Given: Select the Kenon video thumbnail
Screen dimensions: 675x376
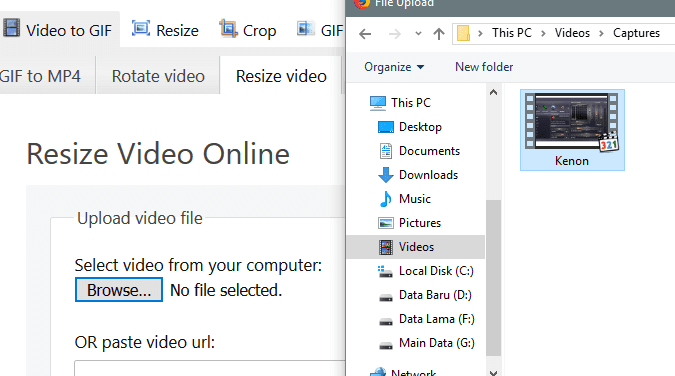Looking at the screenshot, I should (572, 121).
